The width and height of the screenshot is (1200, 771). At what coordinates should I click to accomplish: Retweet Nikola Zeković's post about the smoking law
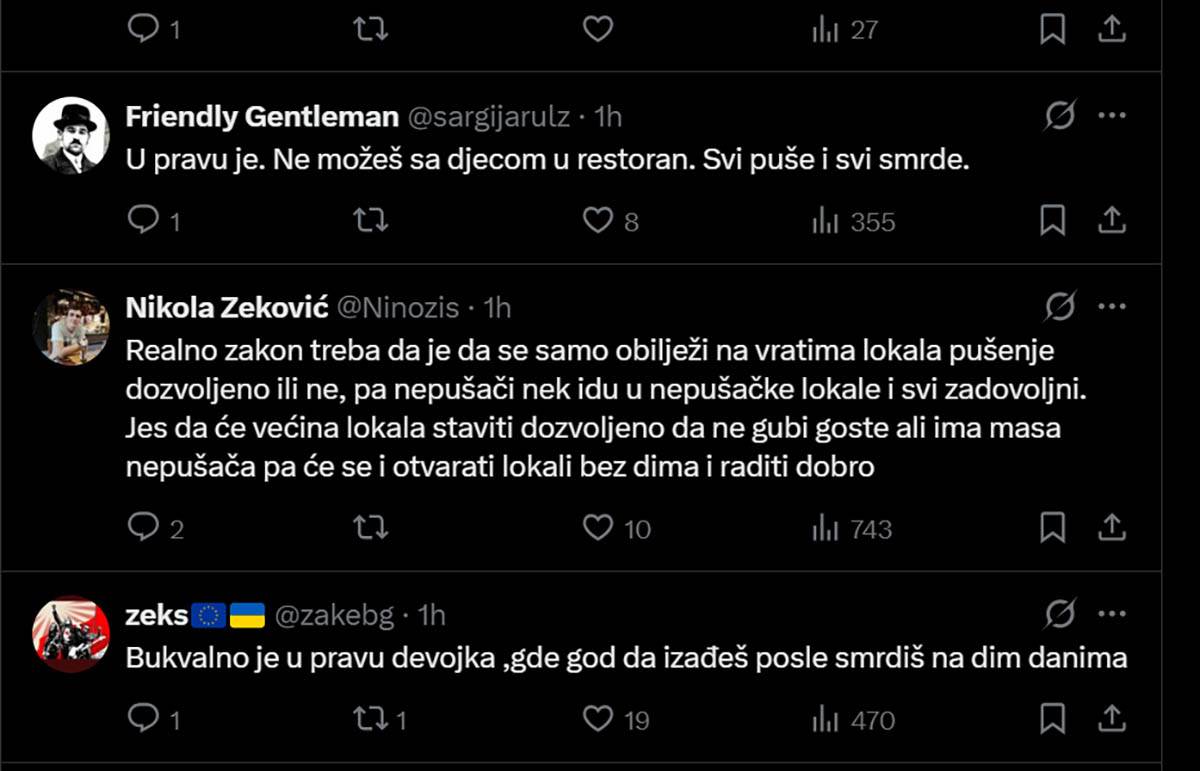point(371,528)
